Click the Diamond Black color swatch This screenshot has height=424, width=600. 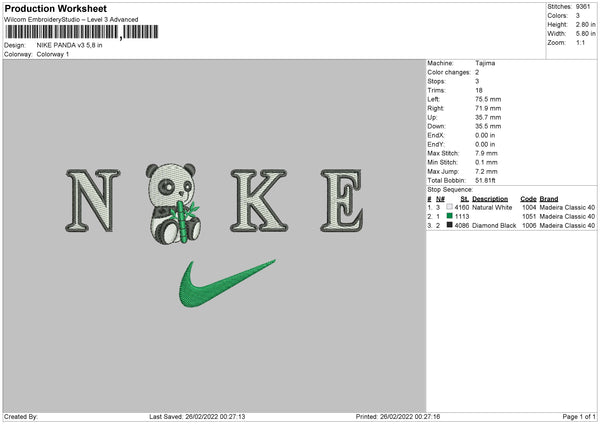point(449,225)
